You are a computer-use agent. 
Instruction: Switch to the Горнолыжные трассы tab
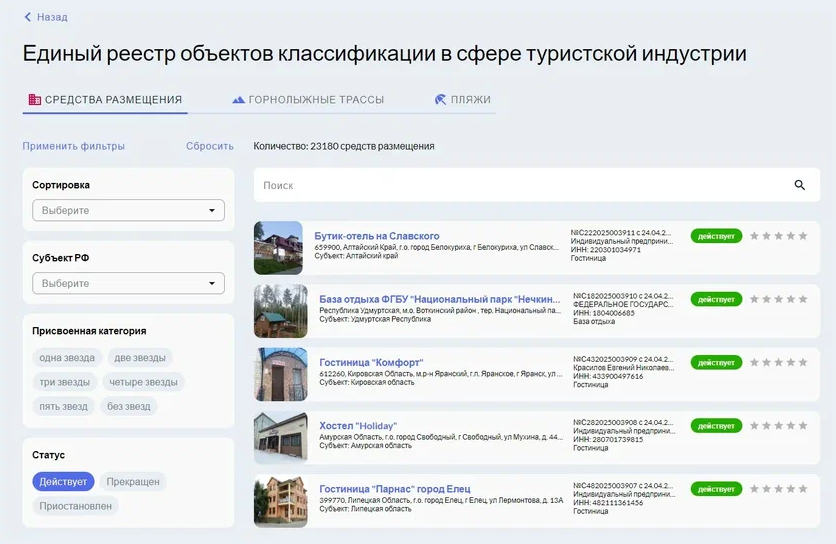point(316,100)
